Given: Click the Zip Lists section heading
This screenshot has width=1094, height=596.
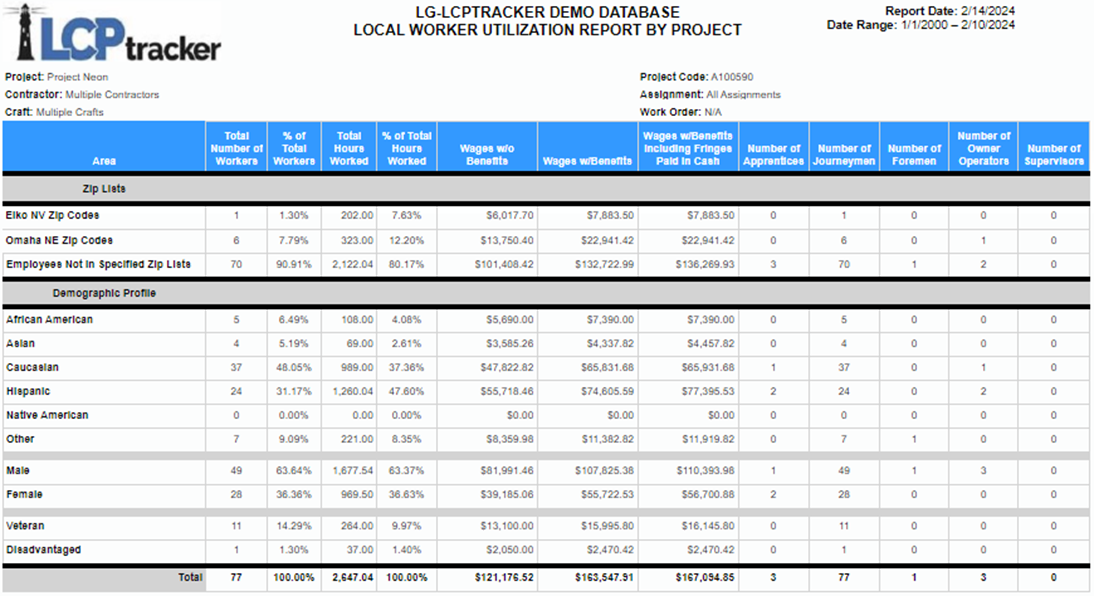Looking at the screenshot, I should click(104, 188).
